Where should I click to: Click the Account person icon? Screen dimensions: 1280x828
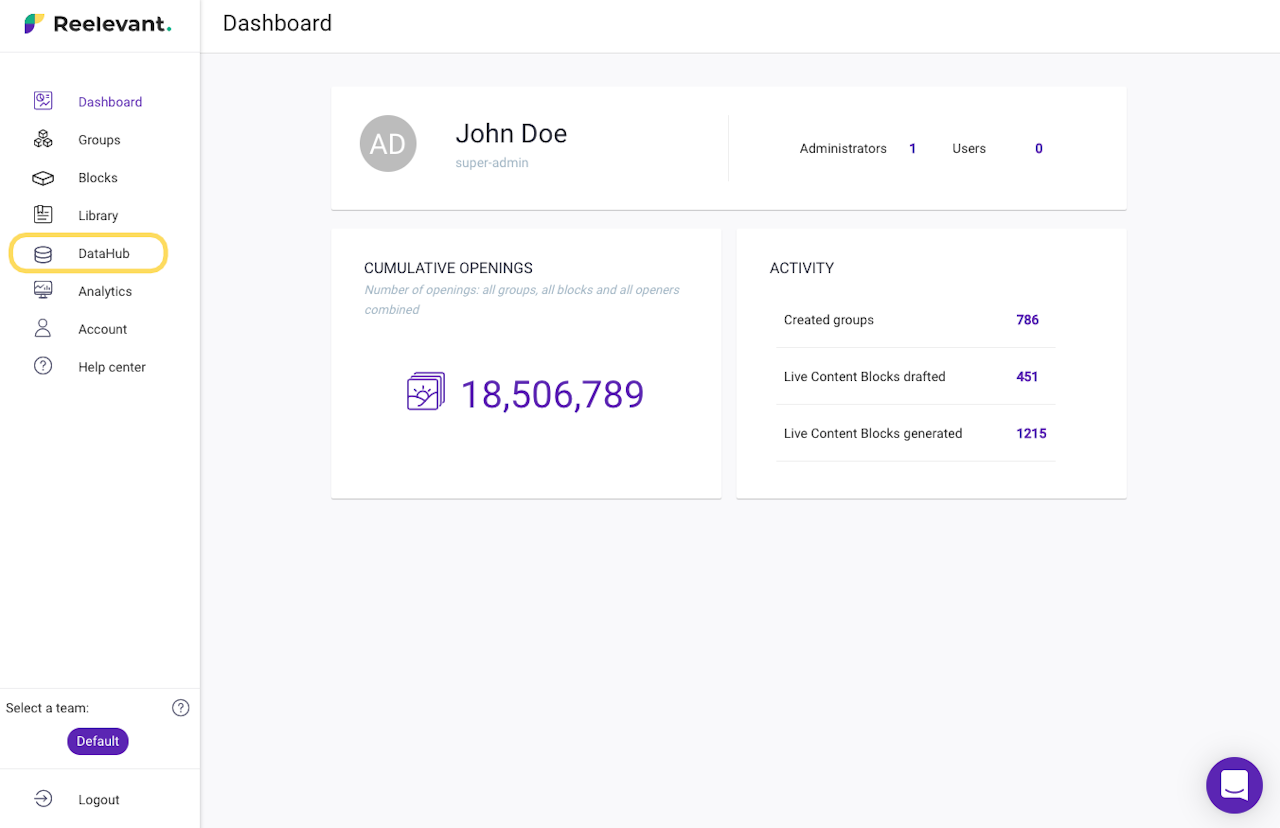click(x=43, y=329)
